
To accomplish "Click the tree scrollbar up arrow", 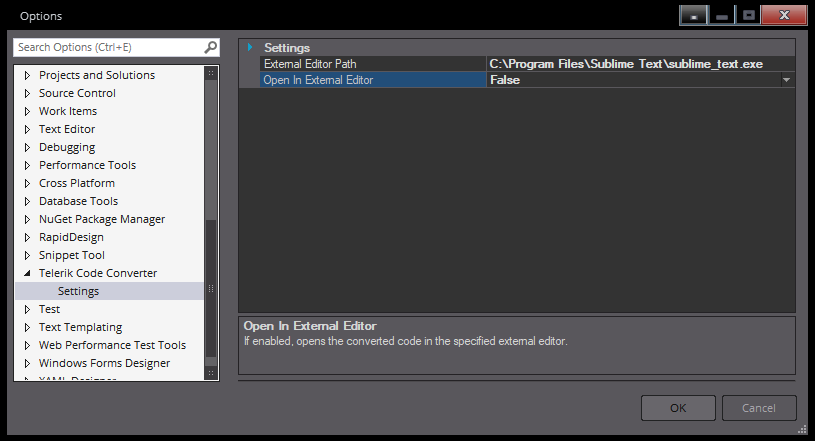I will coord(211,73).
